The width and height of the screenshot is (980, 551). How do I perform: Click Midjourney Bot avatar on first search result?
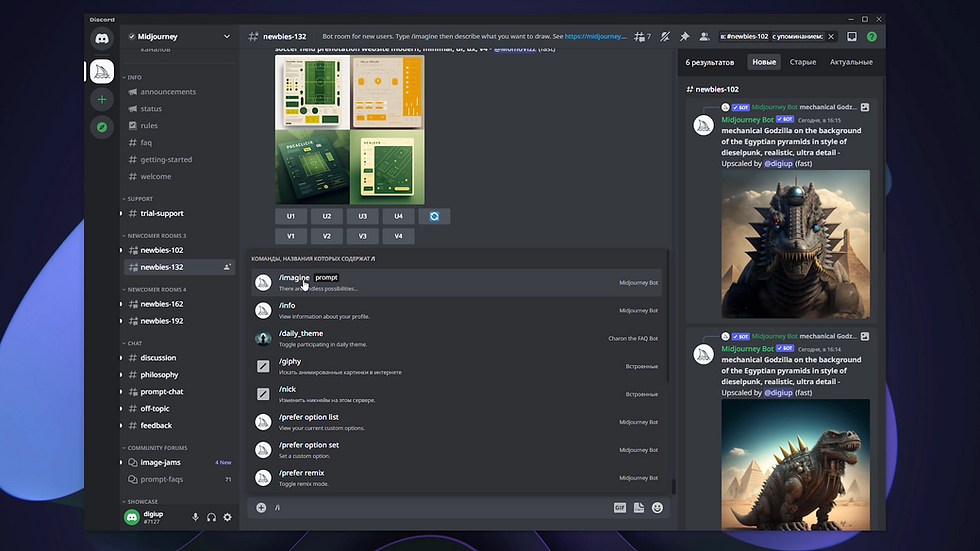[x=703, y=126]
